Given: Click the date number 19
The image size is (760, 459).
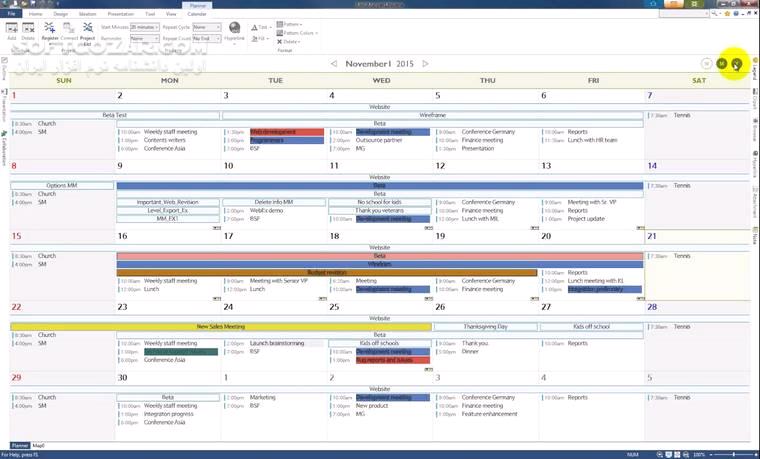Looking at the screenshot, I should coord(440,236).
